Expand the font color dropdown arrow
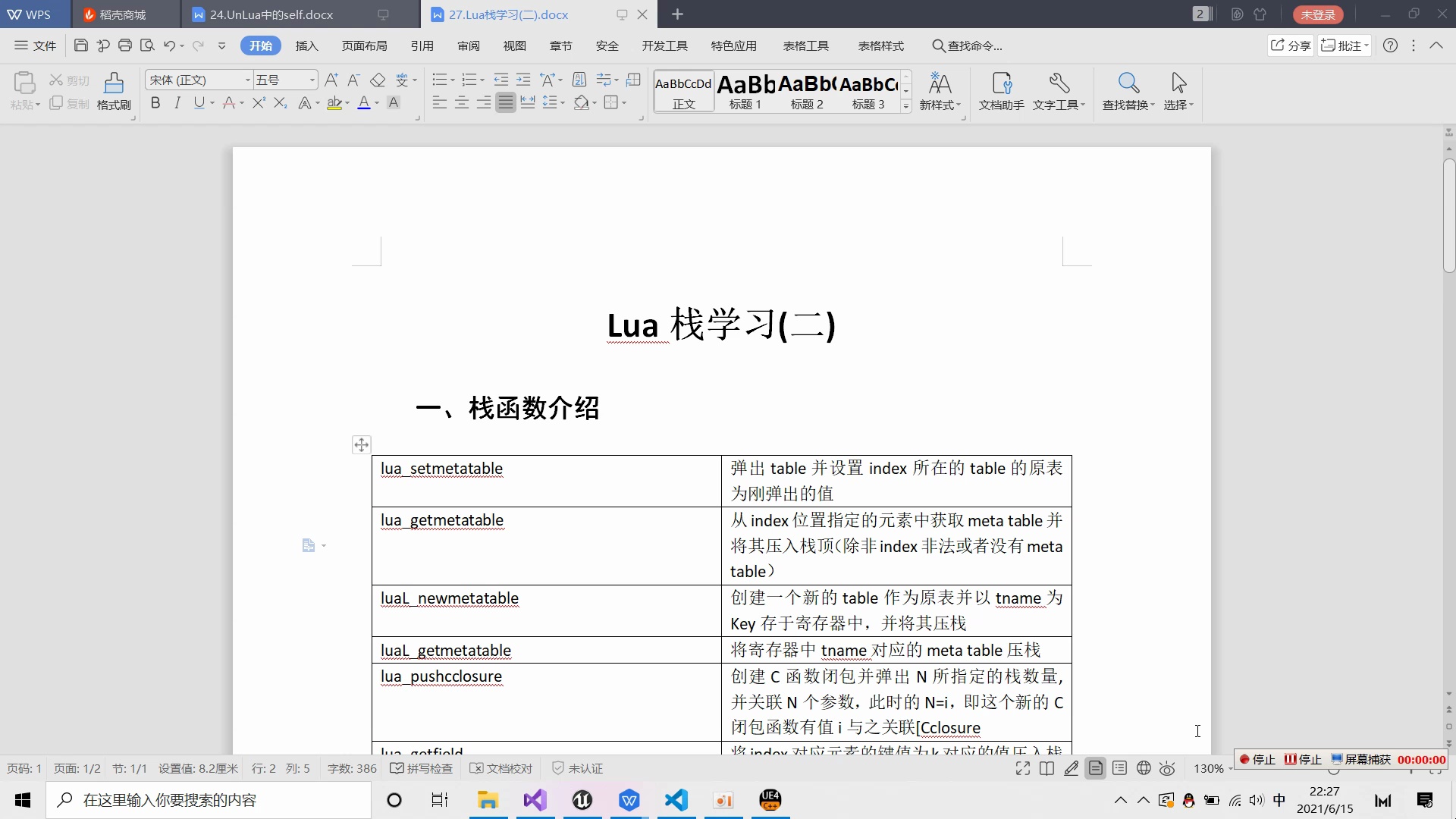This screenshot has height=819, width=1456. 377,103
